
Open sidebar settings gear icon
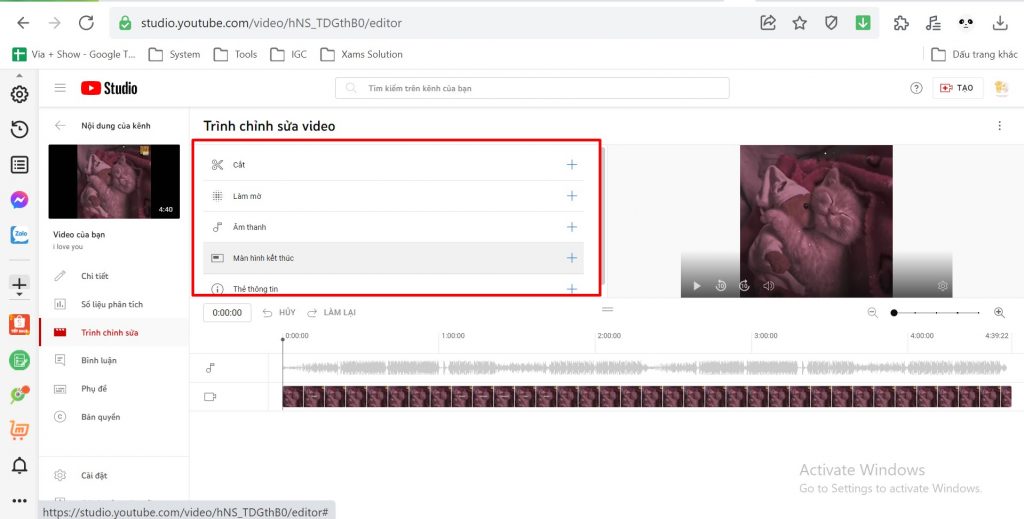20,95
